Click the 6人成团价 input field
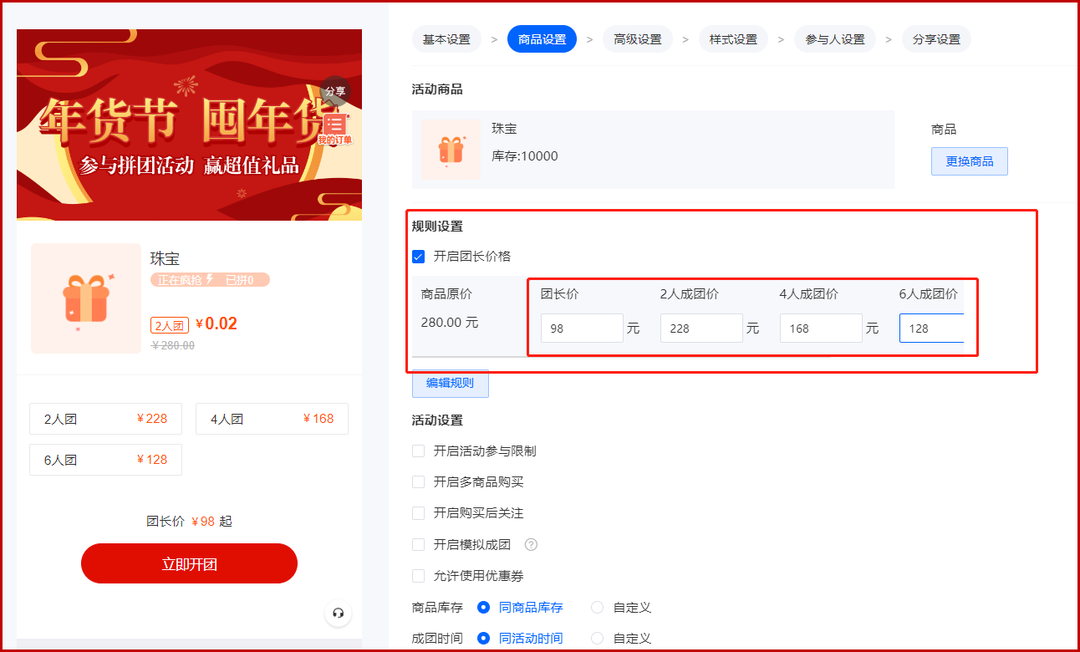 pos(932,328)
